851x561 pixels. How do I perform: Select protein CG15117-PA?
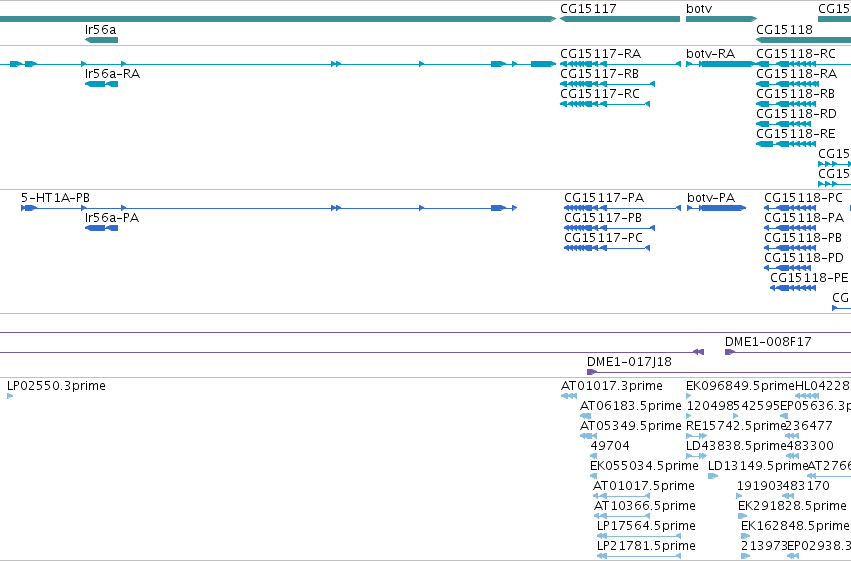pyautogui.click(x=604, y=197)
